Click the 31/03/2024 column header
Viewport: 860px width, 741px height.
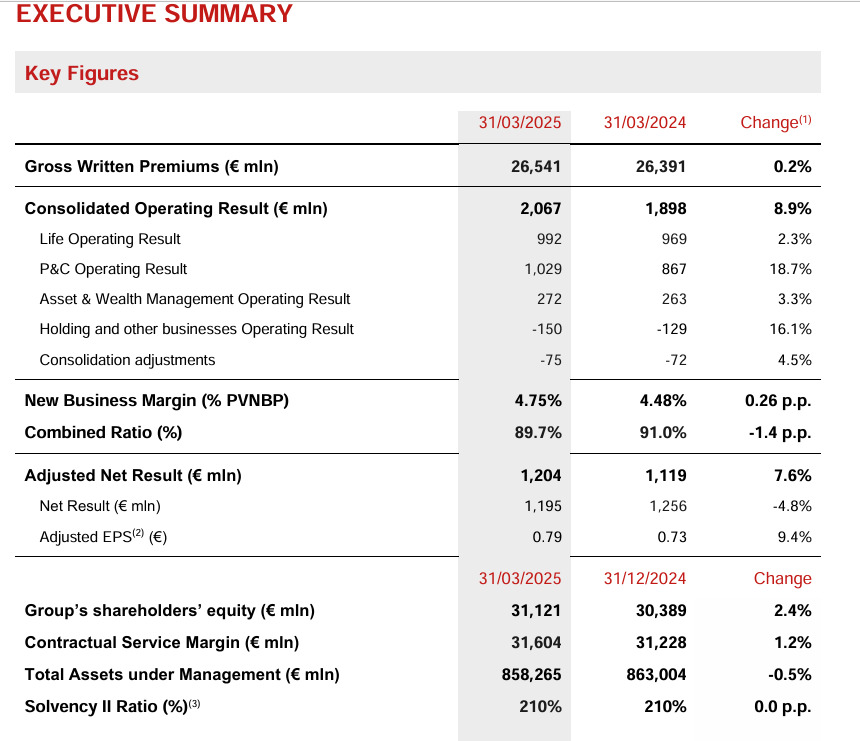(645, 122)
